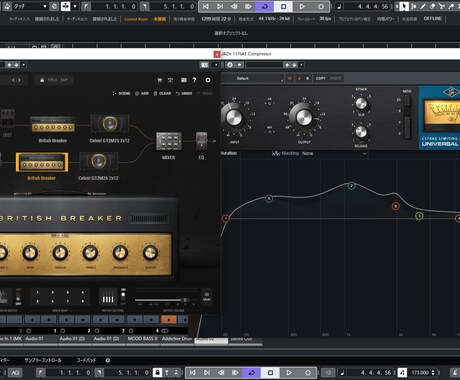Select the lower Celest G12M25 2x12 cabinet
Viewport: 460px width, 380px height.
(x=98, y=162)
